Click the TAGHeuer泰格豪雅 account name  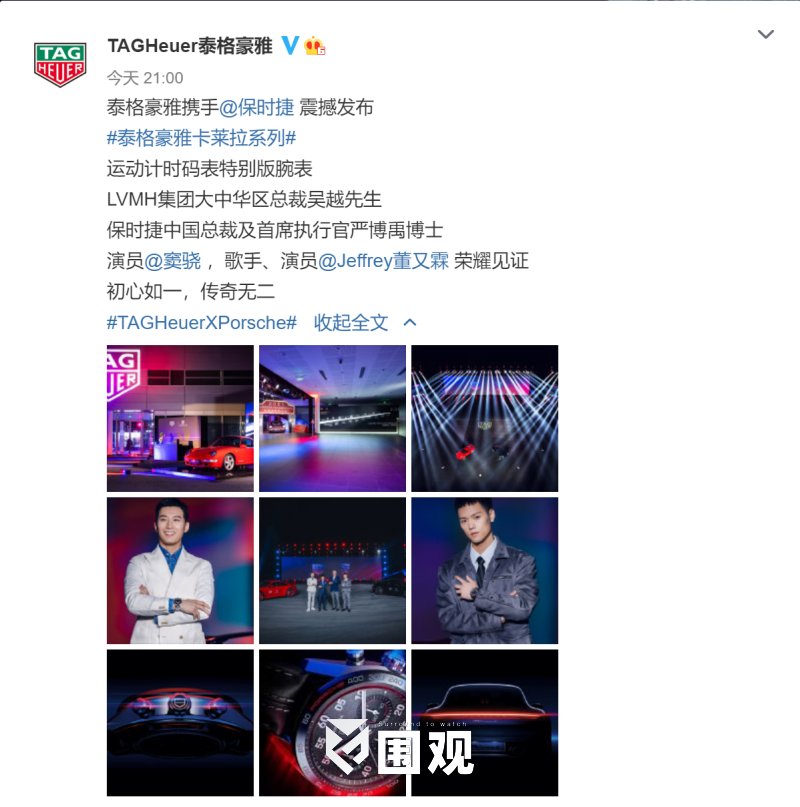(190, 46)
